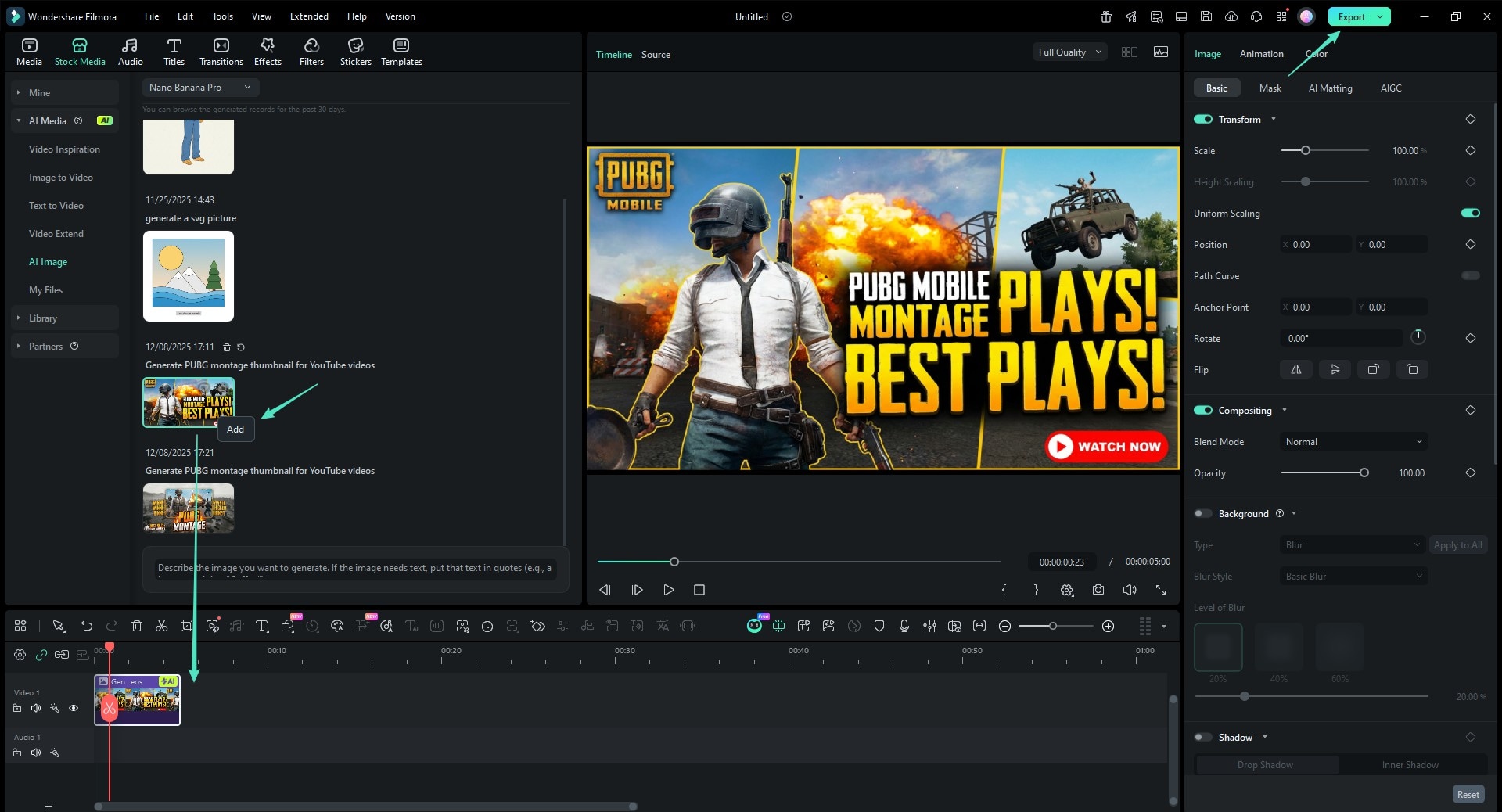Disable Uniform Scaling
Screen dimensions: 1502x812
pos(1470,213)
